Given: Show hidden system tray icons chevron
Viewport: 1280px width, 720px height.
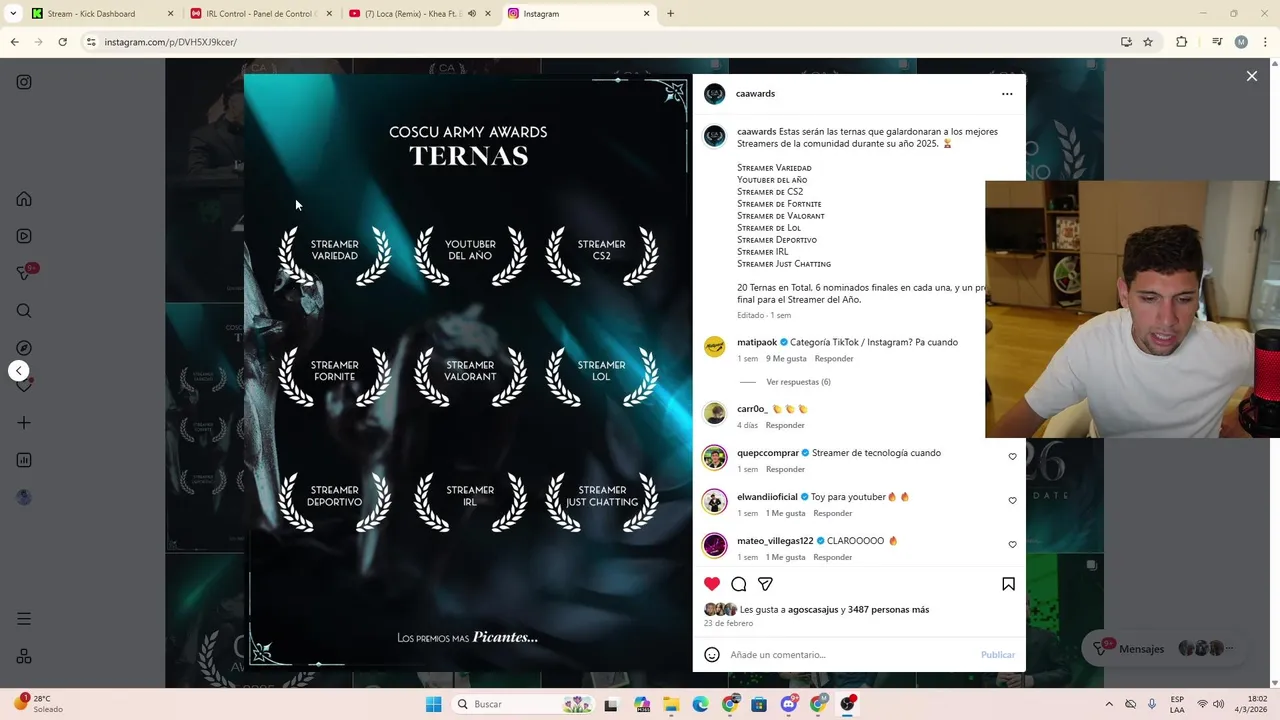Looking at the screenshot, I should click(x=1109, y=704).
